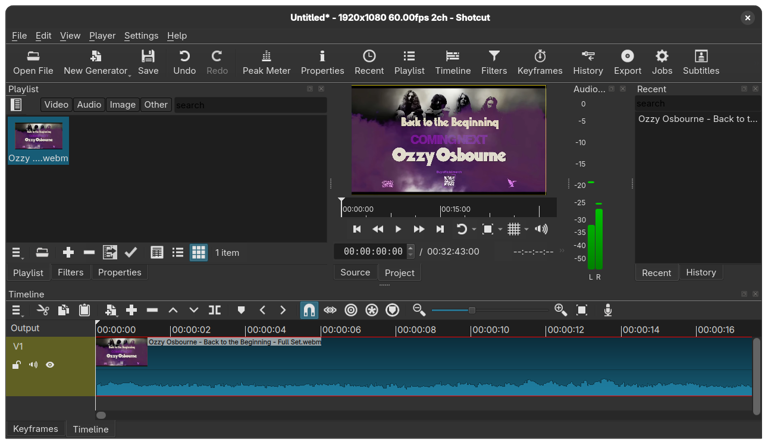Open the Export panel
This screenshot has height=445, width=768.
click(x=627, y=62)
